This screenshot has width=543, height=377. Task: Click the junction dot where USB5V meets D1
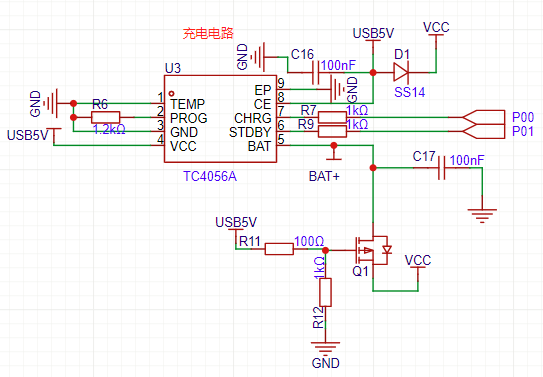click(373, 73)
